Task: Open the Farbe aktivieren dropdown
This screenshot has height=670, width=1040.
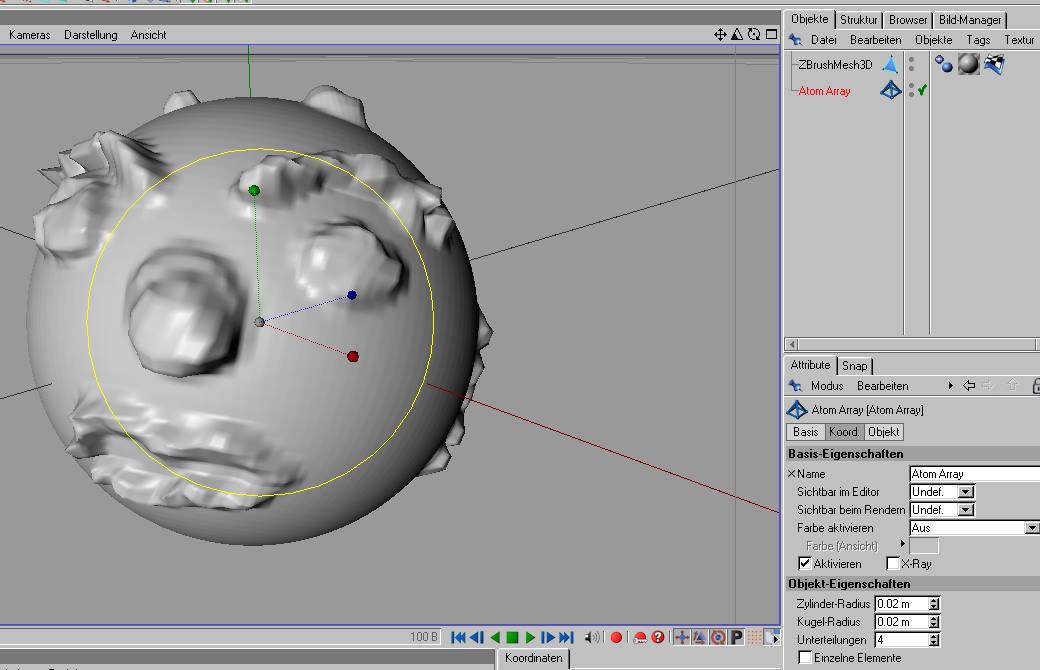Action: click(1031, 528)
